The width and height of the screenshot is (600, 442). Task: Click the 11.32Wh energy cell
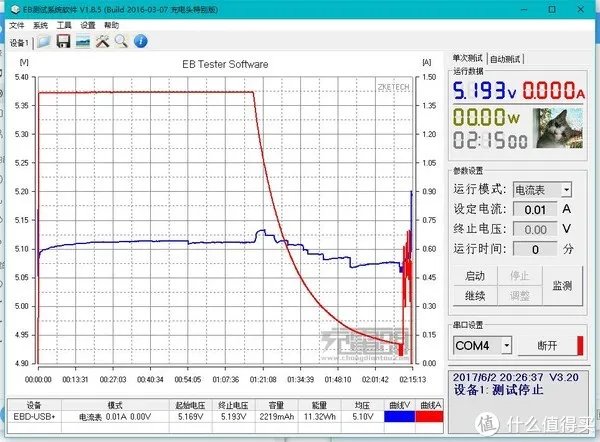320,416
